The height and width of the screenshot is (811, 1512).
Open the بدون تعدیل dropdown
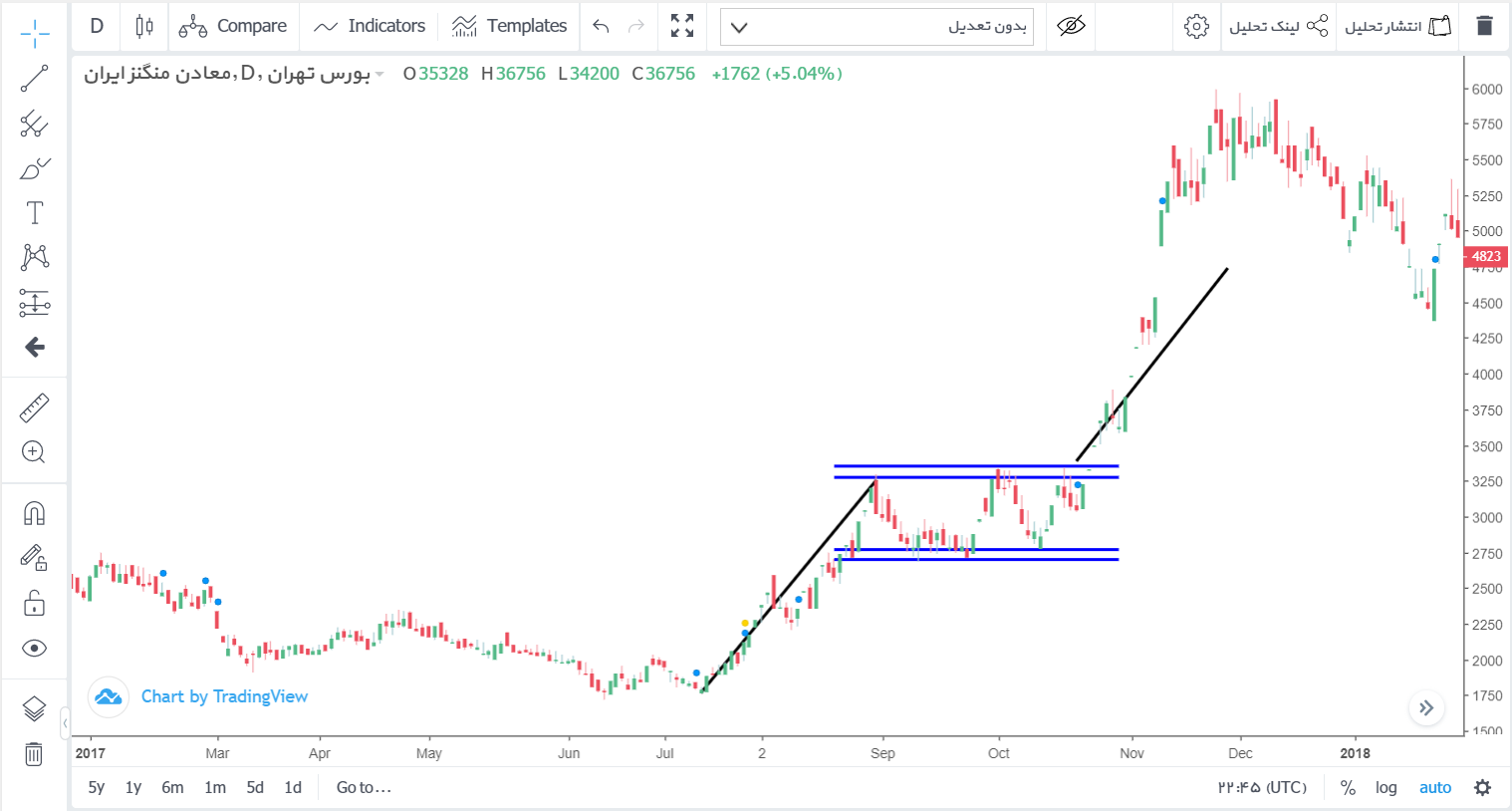coord(877,27)
